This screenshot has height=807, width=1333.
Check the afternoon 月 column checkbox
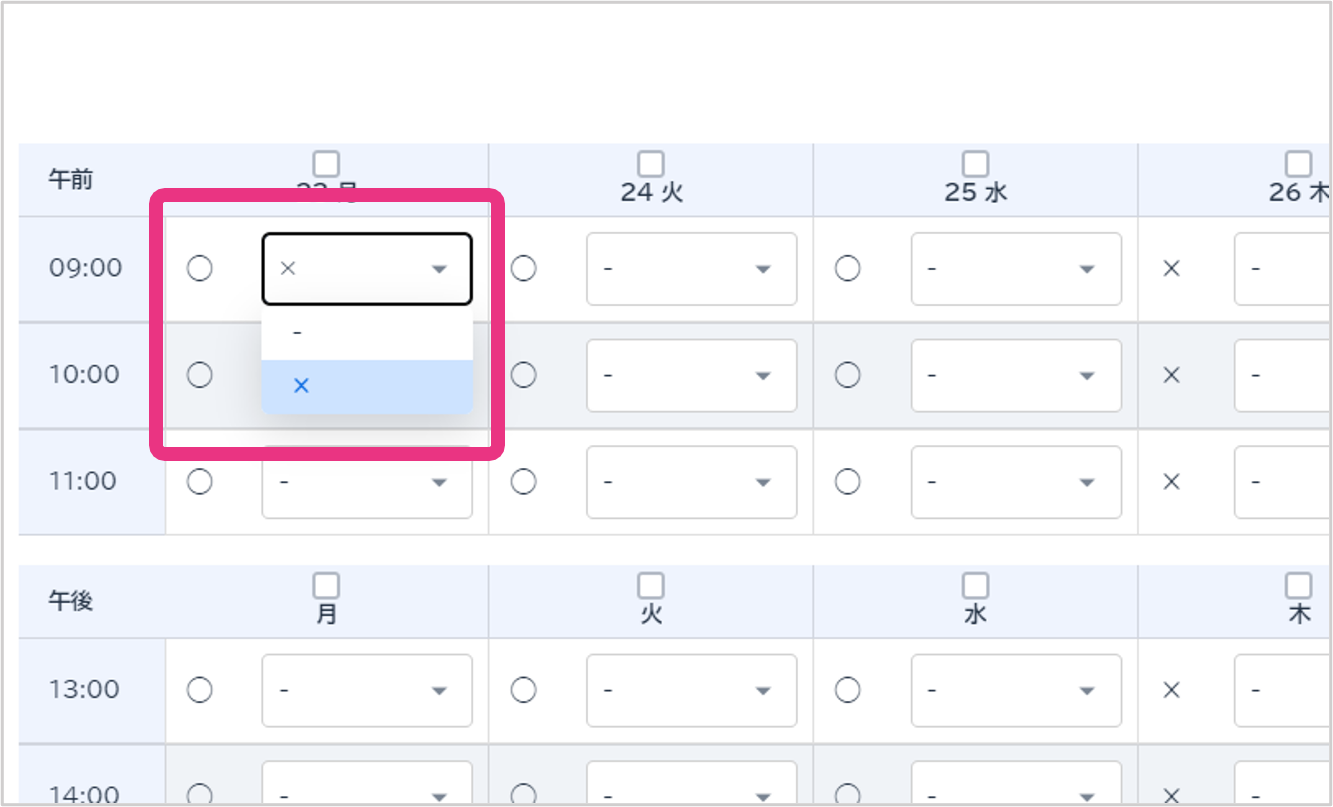click(x=326, y=585)
